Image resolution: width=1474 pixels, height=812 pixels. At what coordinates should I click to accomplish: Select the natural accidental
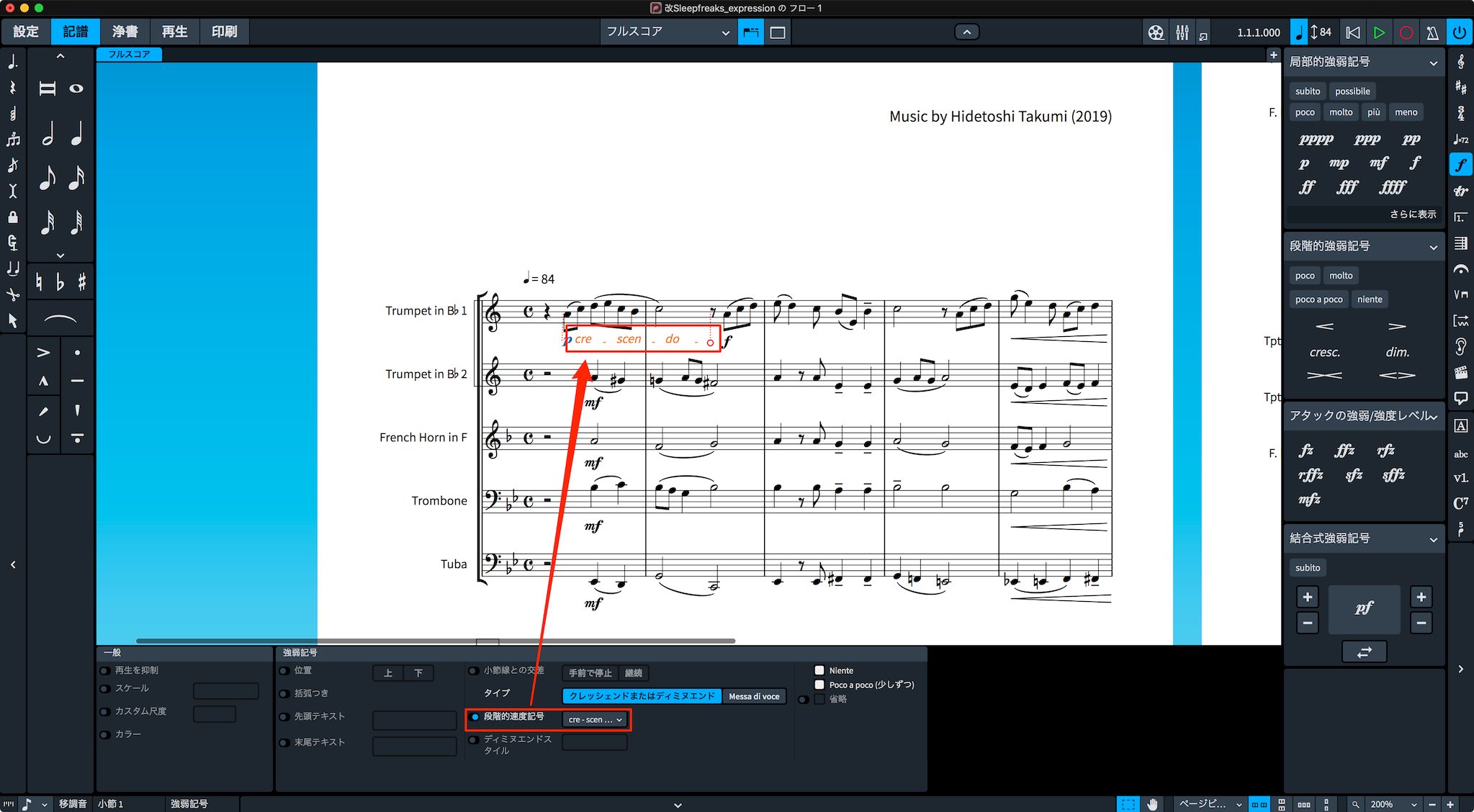pos(39,282)
